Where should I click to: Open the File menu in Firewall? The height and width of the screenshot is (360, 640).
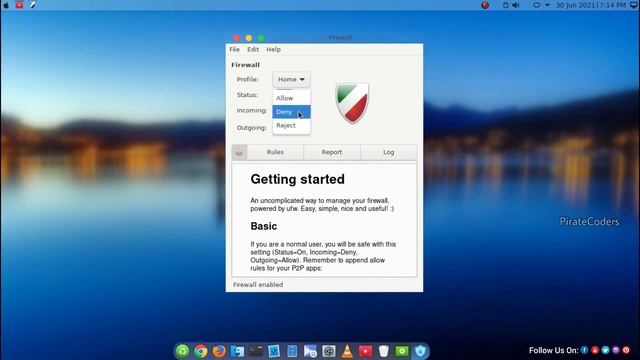click(x=234, y=49)
